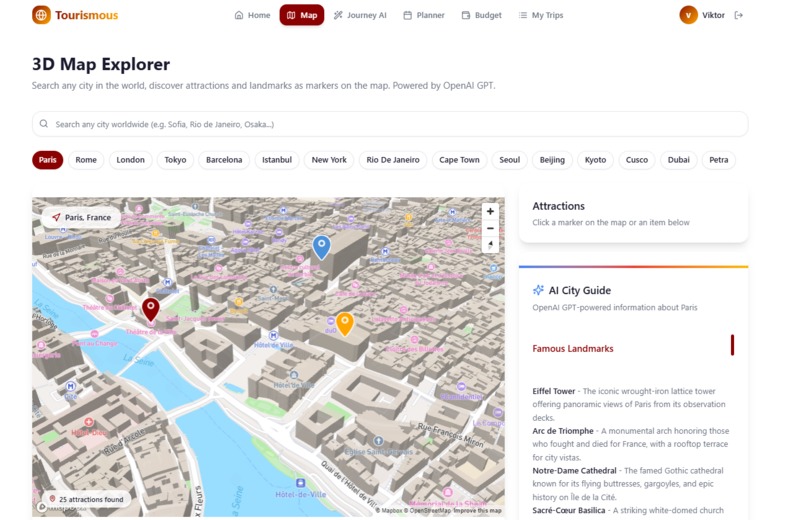Zoom in with the map plus button
806x520 pixels.
pyautogui.click(x=490, y=211)
